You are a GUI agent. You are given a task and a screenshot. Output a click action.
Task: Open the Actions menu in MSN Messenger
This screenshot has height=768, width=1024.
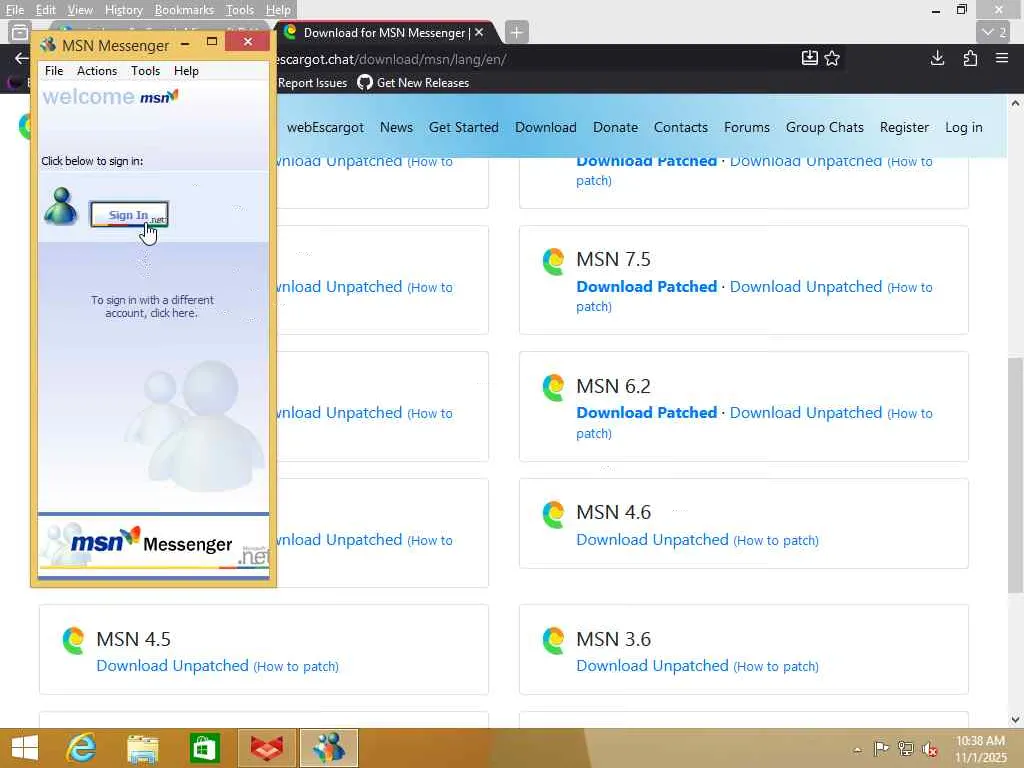click(97, 71)
